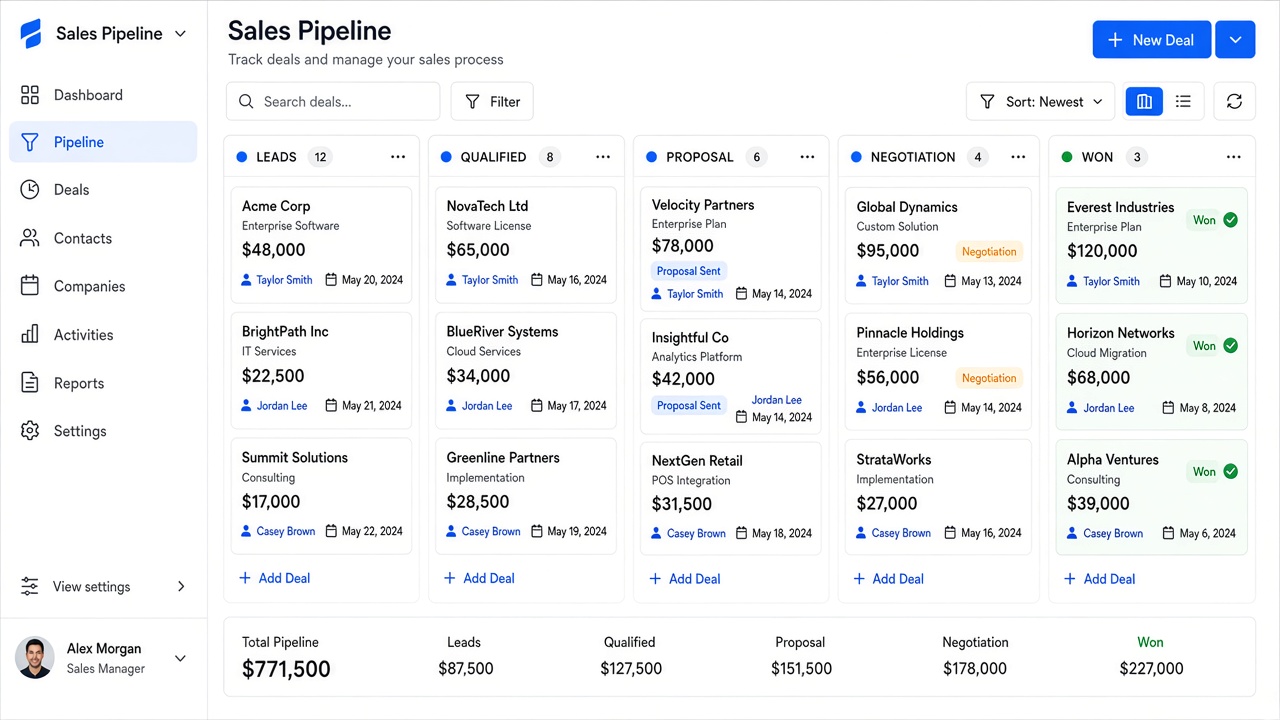Add Deal in the Won column

click(x=1100, y=579)
